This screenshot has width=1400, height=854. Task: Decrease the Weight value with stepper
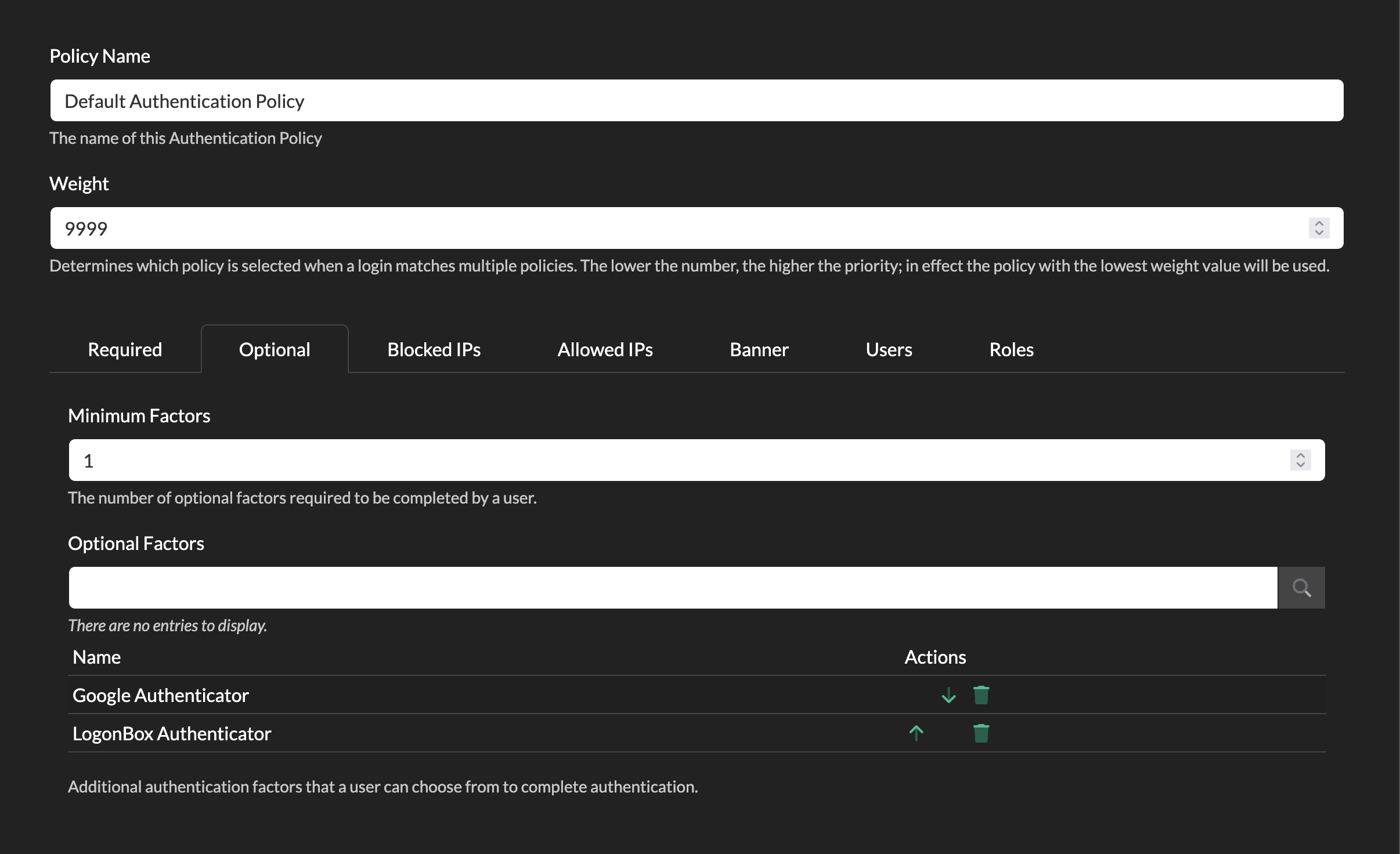pyautogui.click(x=1319, y=233)
